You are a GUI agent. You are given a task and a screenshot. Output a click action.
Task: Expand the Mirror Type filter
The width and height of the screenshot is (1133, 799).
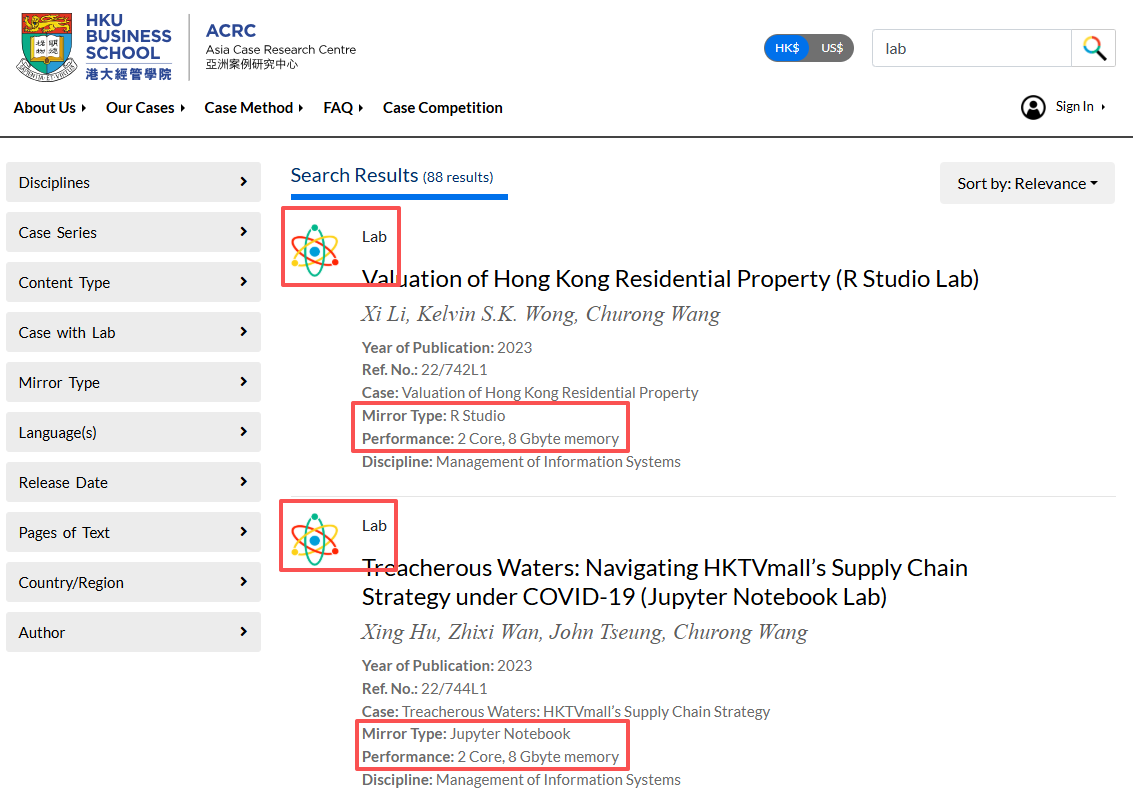click(x=134, y=382)
